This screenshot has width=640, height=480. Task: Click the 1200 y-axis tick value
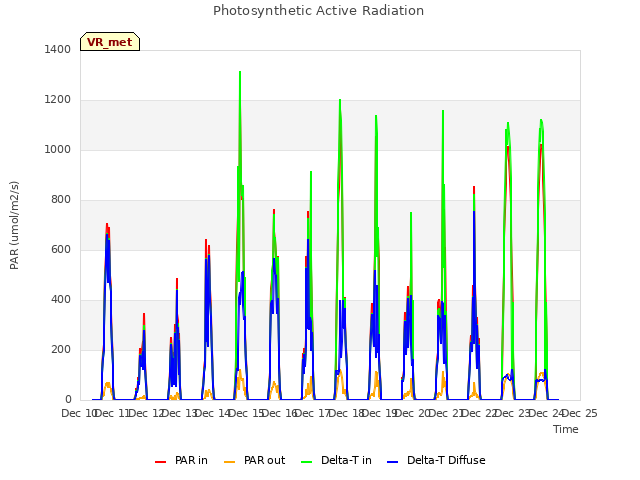click(58, 100)
